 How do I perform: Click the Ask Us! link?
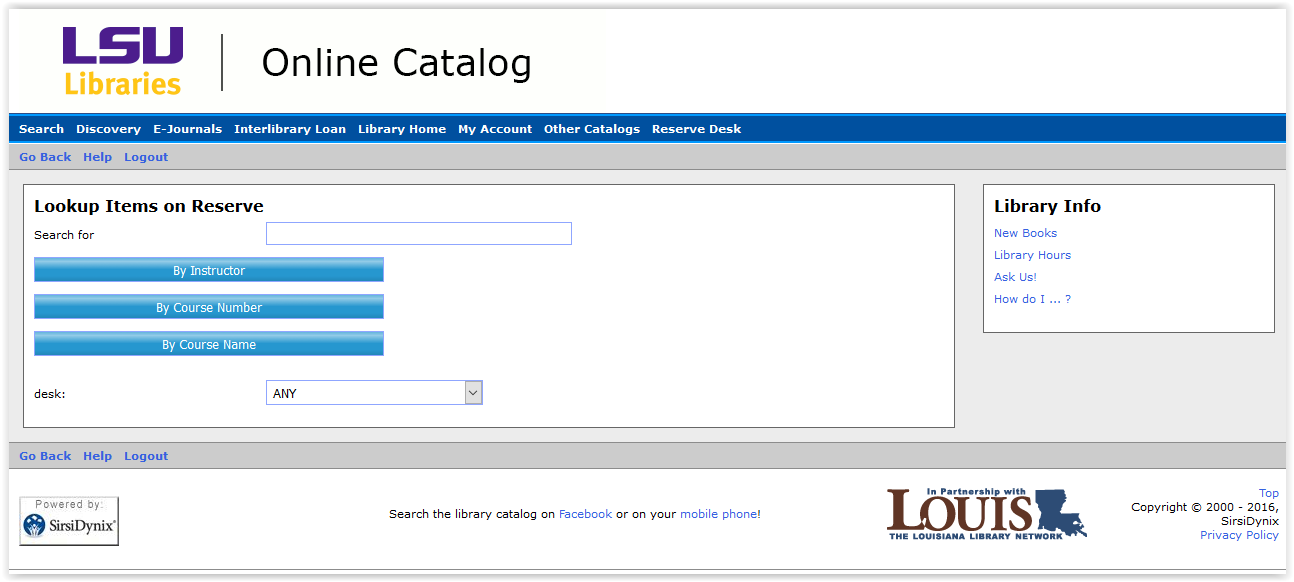1015,277
